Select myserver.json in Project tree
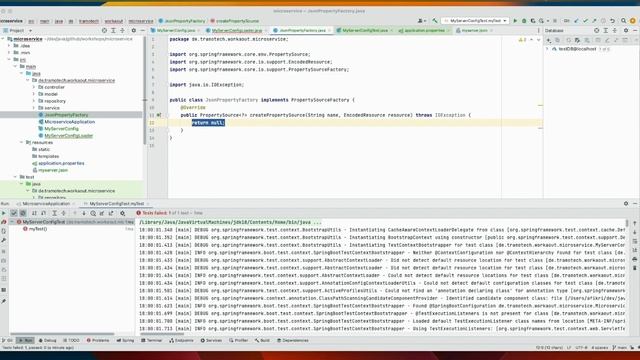This screenshot has height=360, width=640. click(x=53, y=170)
